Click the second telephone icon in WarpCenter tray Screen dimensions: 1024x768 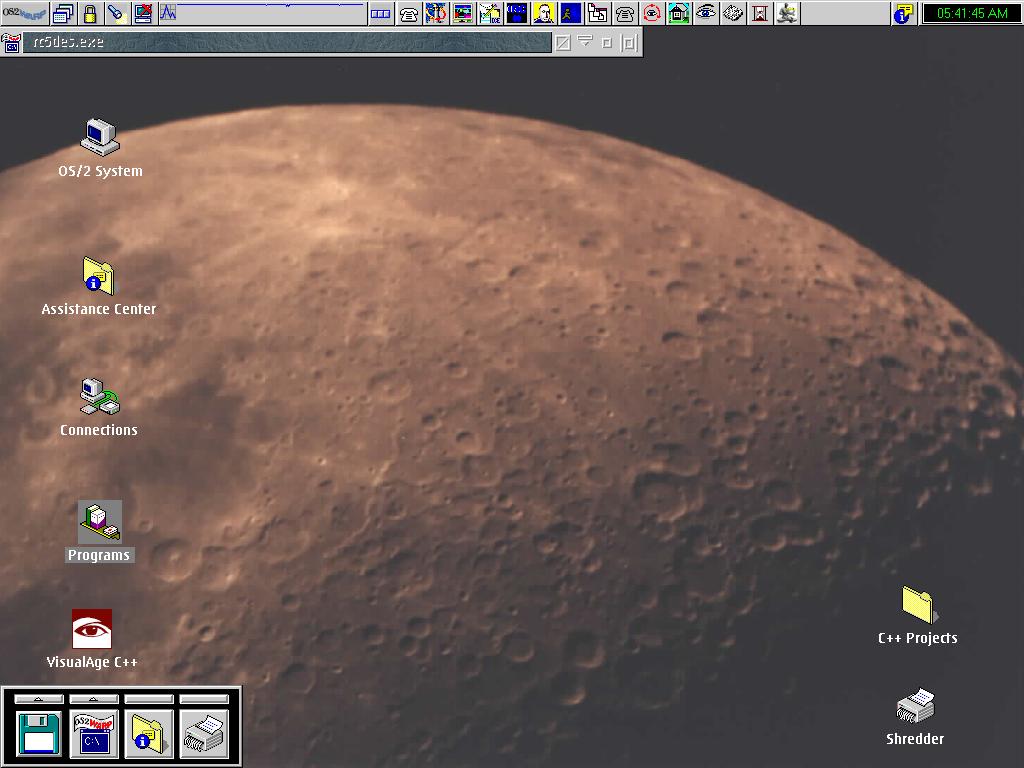click(x=625, y=13)
